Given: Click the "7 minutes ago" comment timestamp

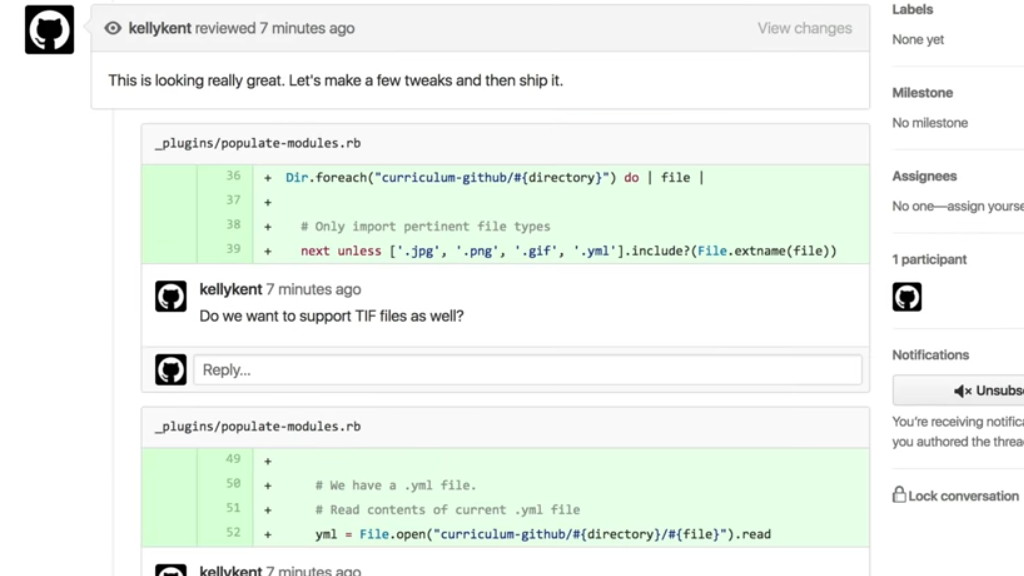Looking at the screenshot, I should click(x=313, y=290).
